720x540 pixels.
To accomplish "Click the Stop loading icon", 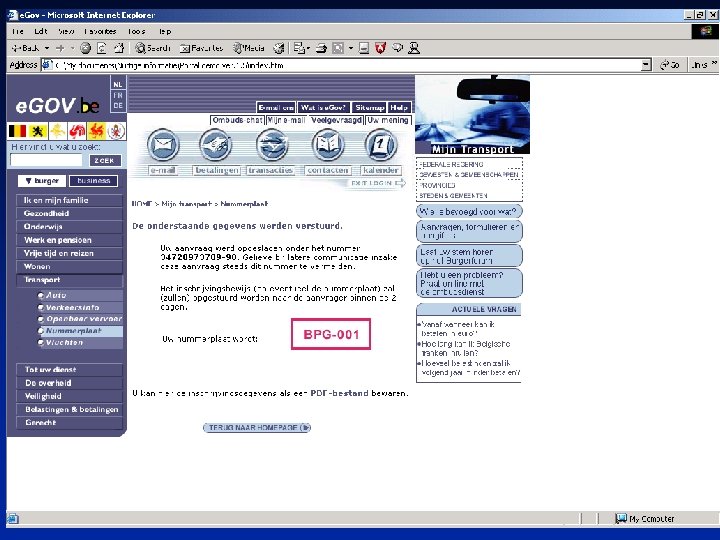I will point(85,48).
